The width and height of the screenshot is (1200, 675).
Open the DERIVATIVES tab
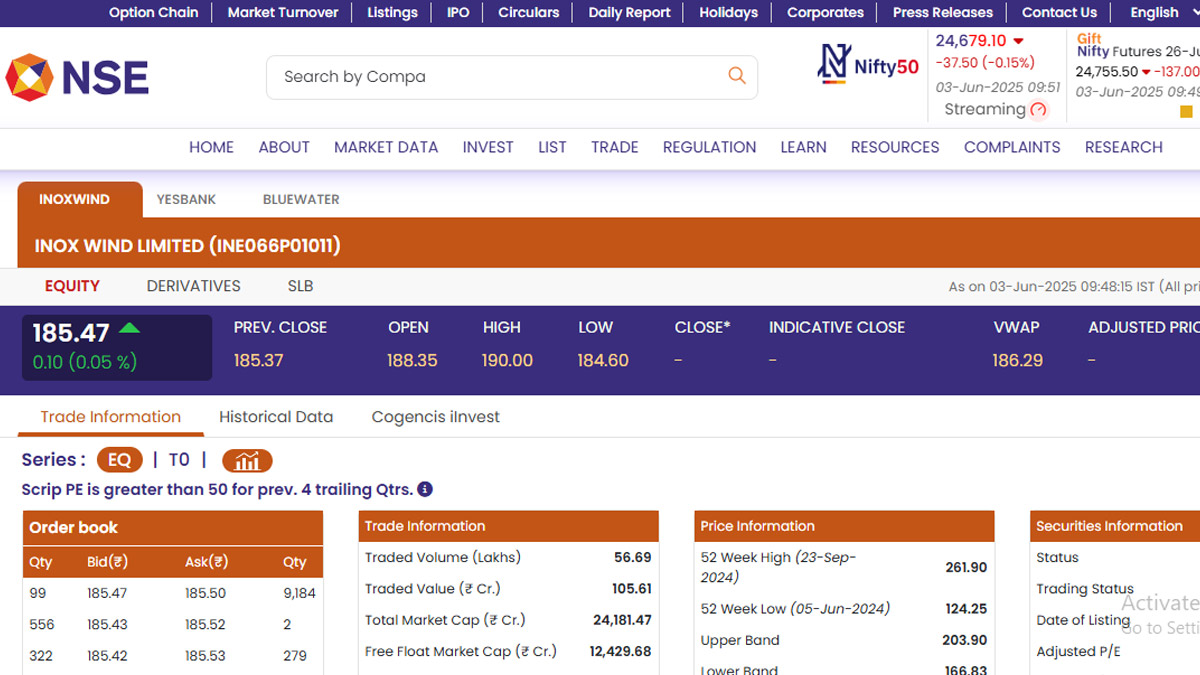pos(193,286)
